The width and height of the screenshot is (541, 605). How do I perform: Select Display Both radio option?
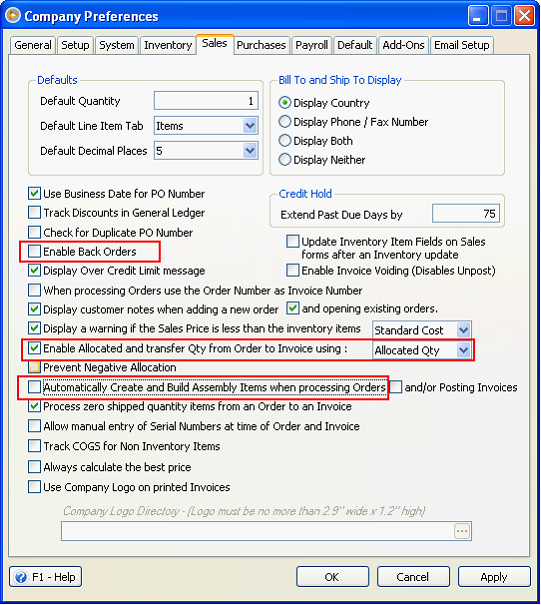click(x=285, y=140)
